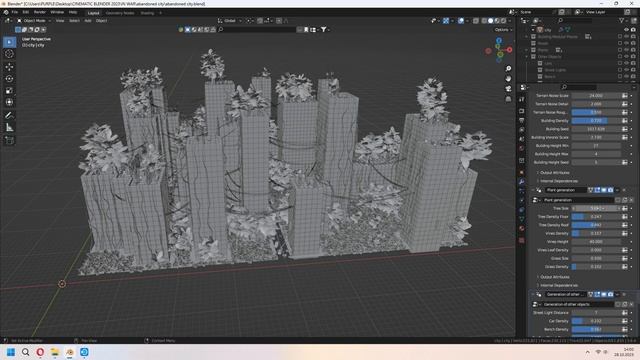Open the viewport Add menu
The width and height of the screenshot is (640, 360).
pos(87,20)
